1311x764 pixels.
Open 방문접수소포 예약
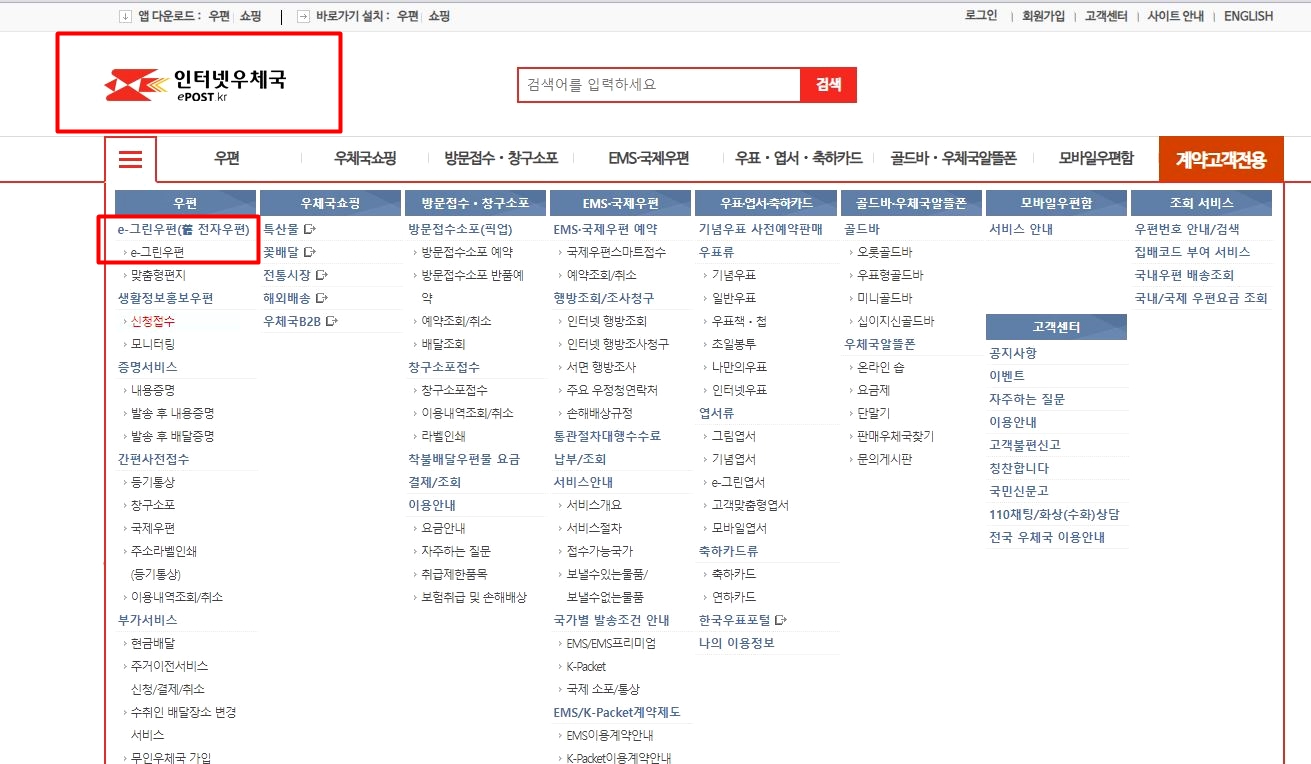(x=467, y=252)
